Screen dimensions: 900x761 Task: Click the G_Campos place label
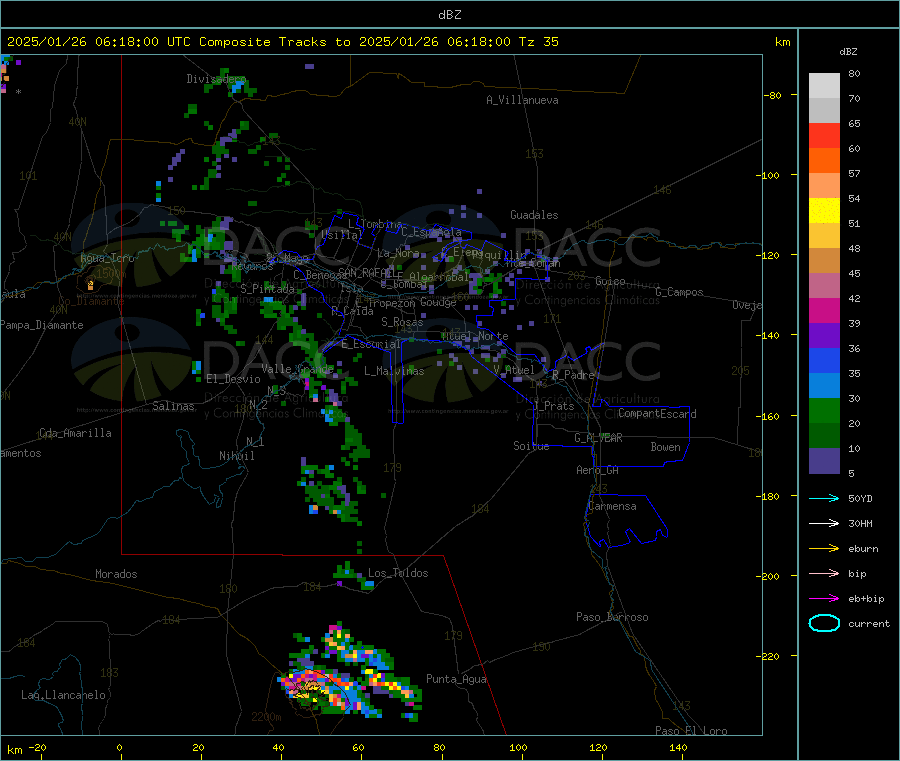pos(679,292)
